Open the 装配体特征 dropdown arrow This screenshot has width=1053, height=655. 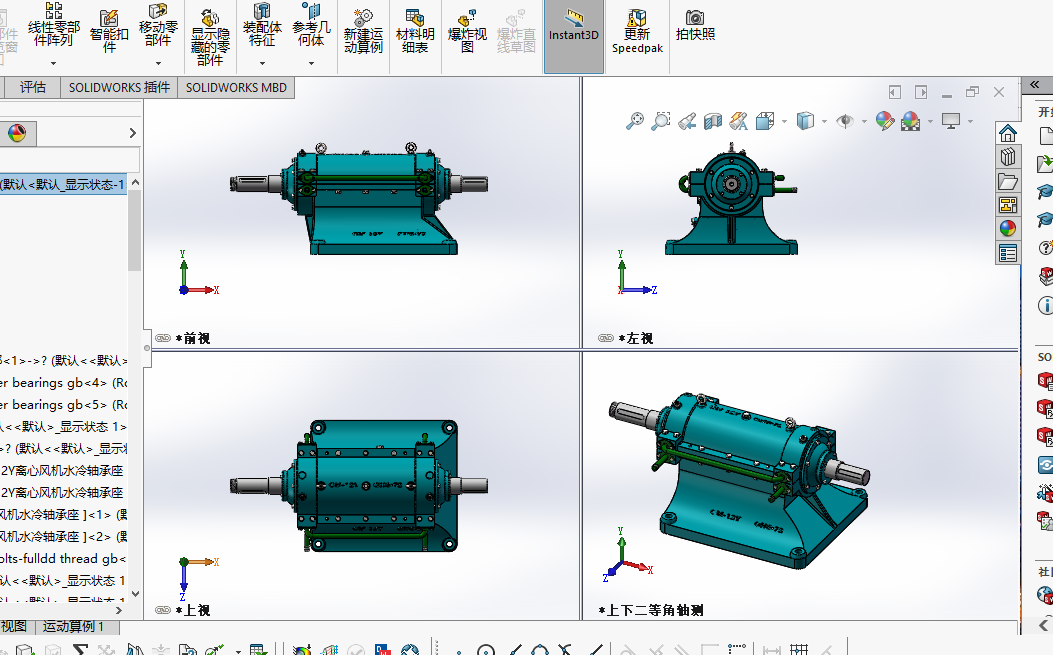coord(262,63)
